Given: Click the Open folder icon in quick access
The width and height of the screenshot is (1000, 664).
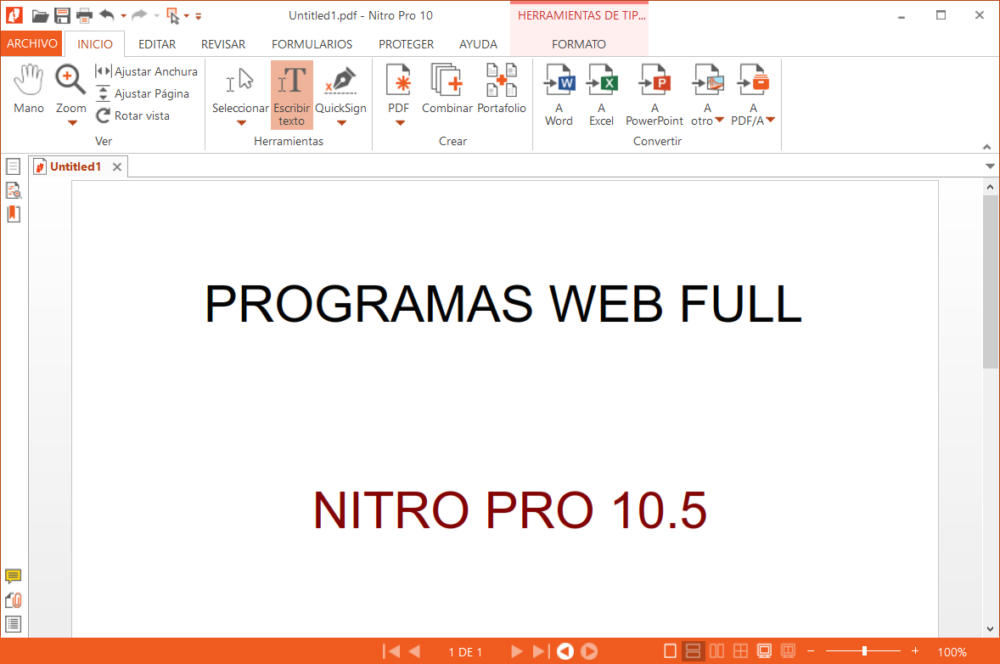Looking at the screenshot, I should point(40,15).
